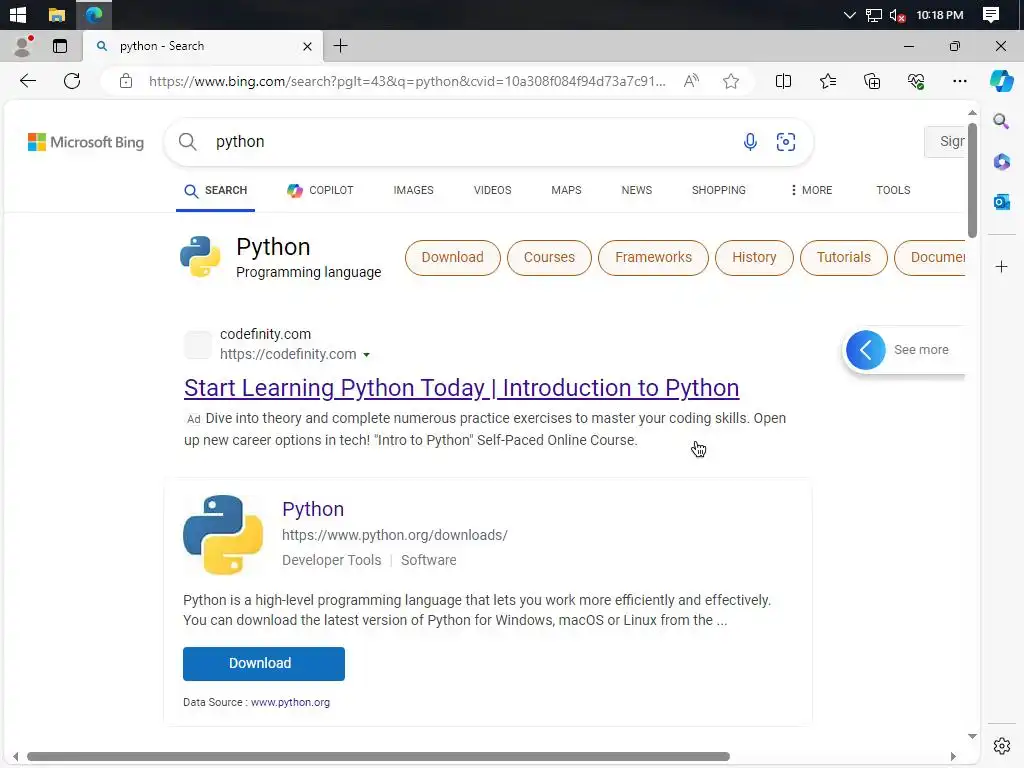
Task: Click the Read aloud icon
Action: pos(691,81)
